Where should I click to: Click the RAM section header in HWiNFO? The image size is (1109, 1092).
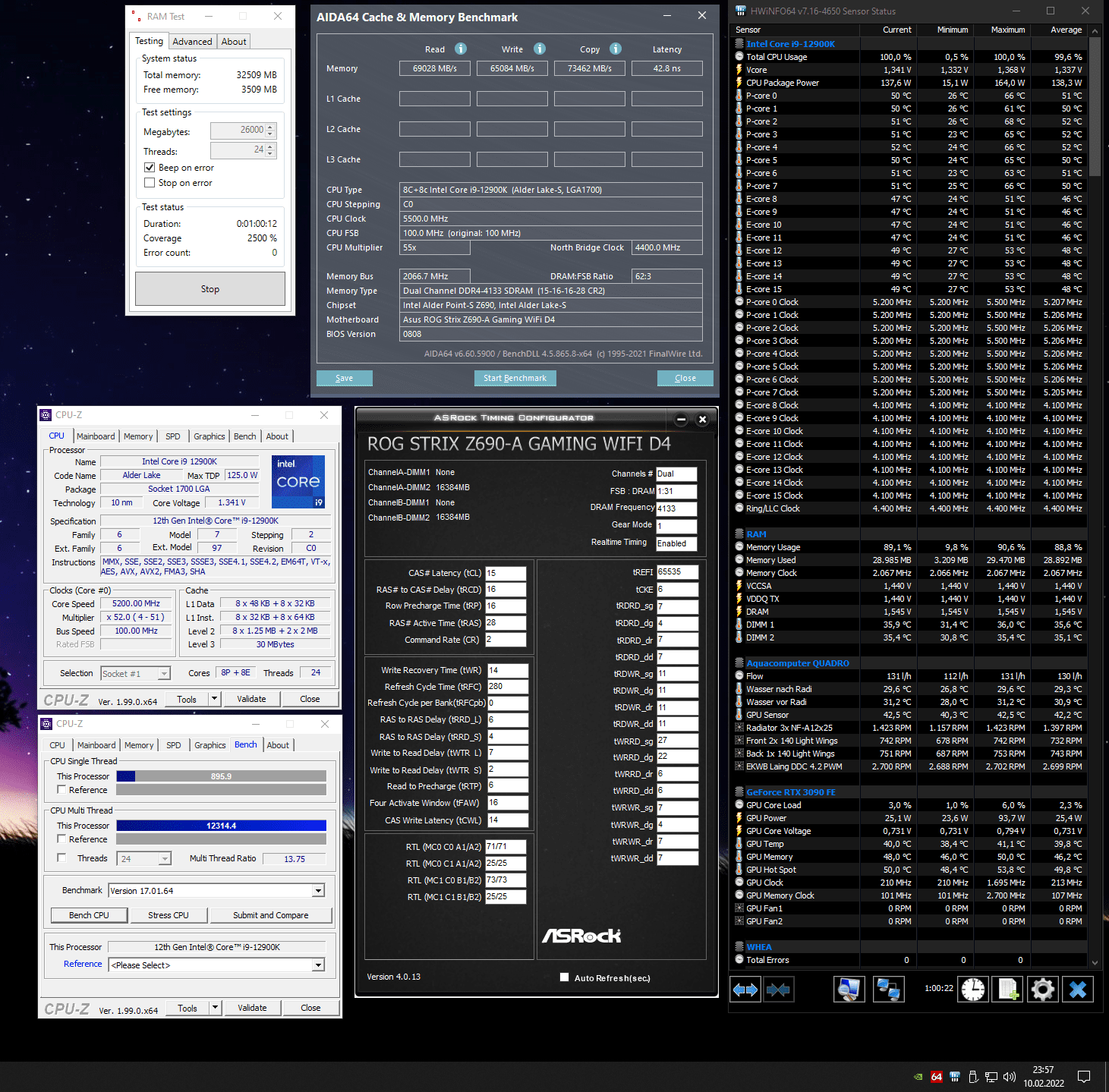(x=756, y=534)
